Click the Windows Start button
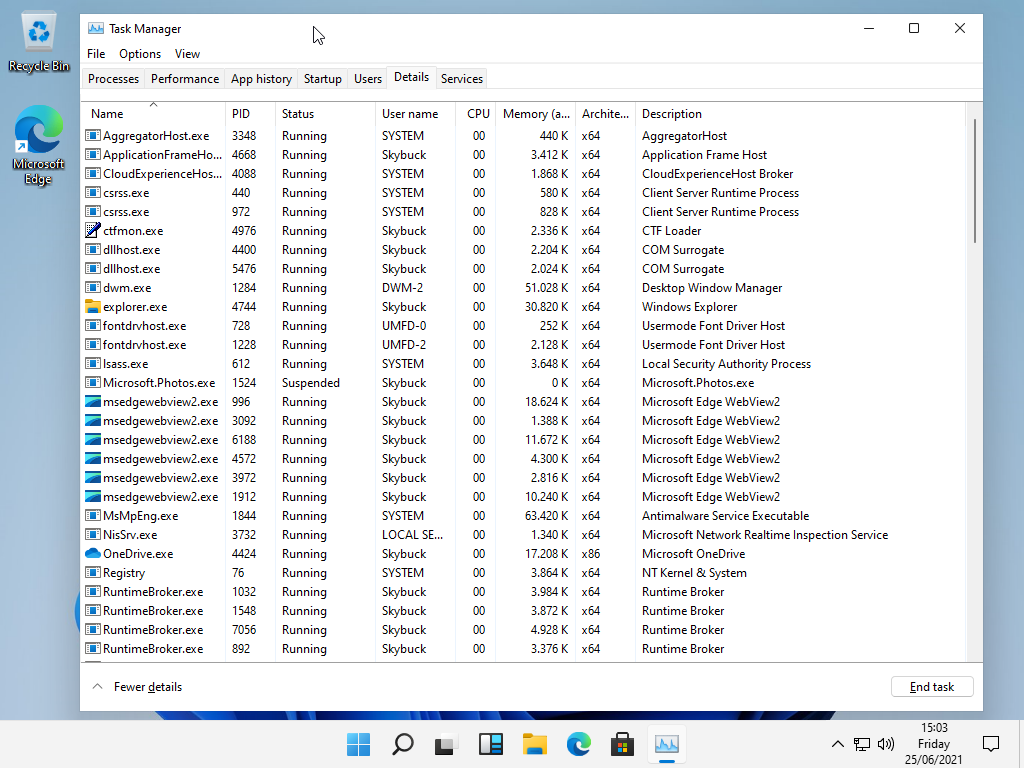This screenshot has height=768, width=1024. pos(358,744)
